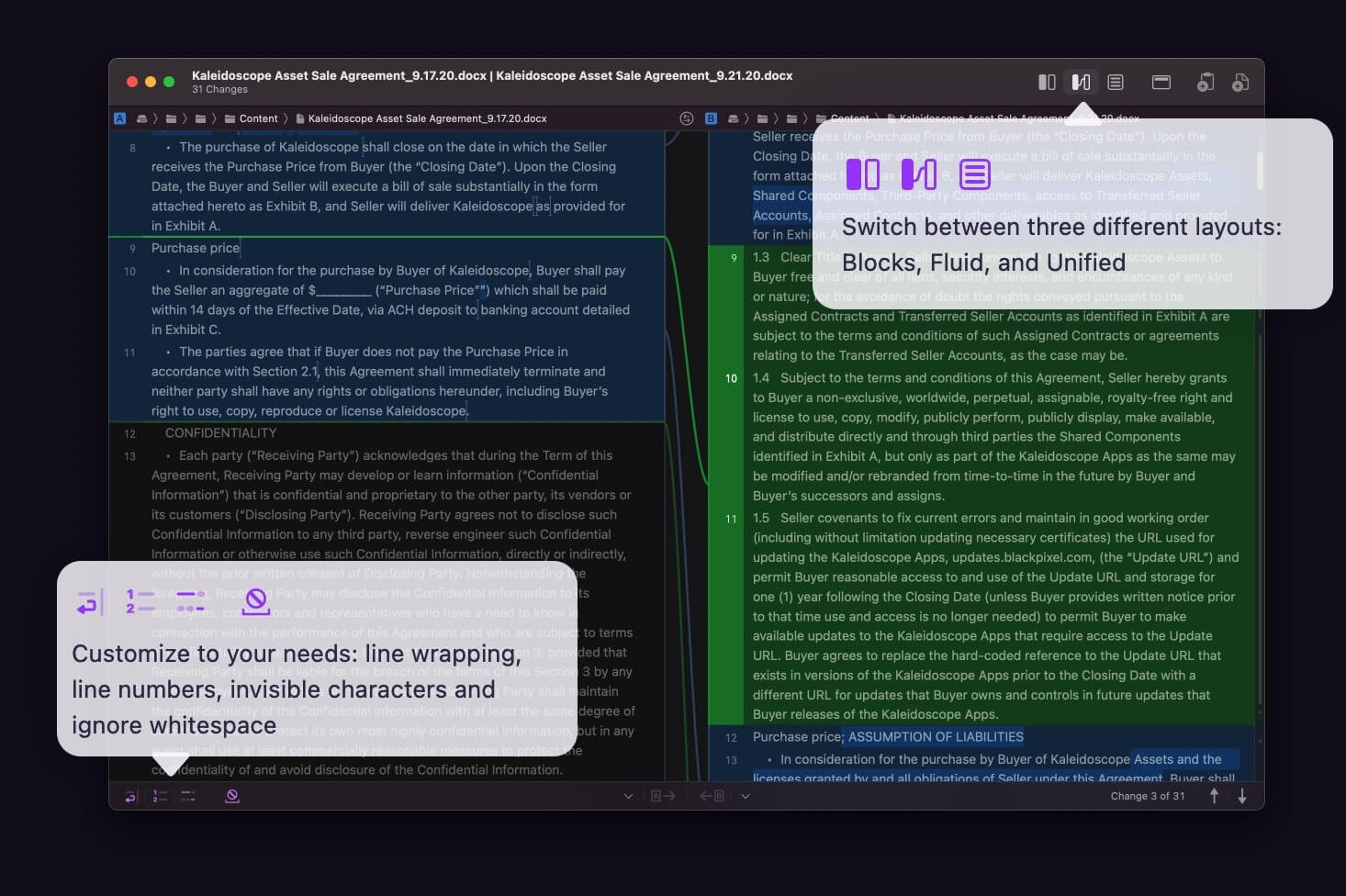Switch to Blocks layout in toolbar
Image resolution: width=1346 pixels, height=896 pixels.
click(x=1047, y=83)
